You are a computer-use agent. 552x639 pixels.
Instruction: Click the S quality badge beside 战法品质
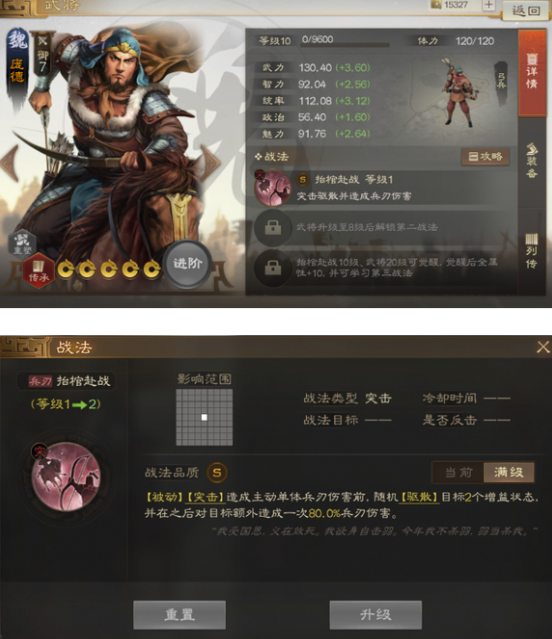click(x=217, y=473)
